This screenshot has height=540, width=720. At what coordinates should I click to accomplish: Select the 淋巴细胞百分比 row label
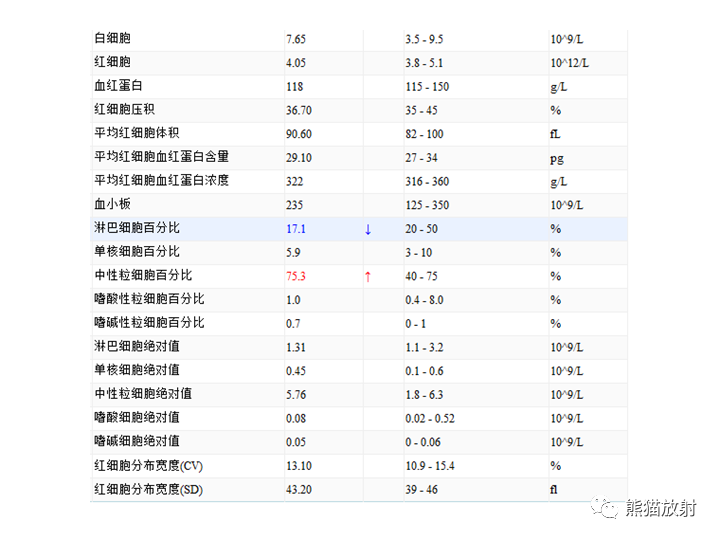[137, 228]
